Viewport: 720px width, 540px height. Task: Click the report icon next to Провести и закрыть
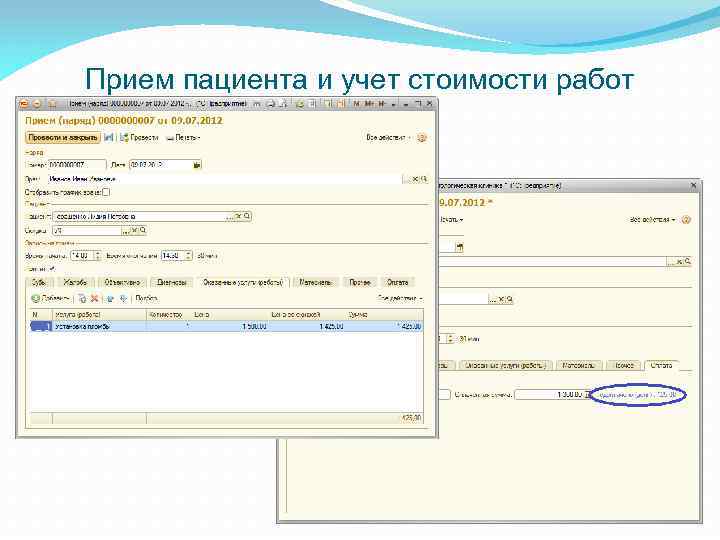pyautogui.click(x=108, y=137)
